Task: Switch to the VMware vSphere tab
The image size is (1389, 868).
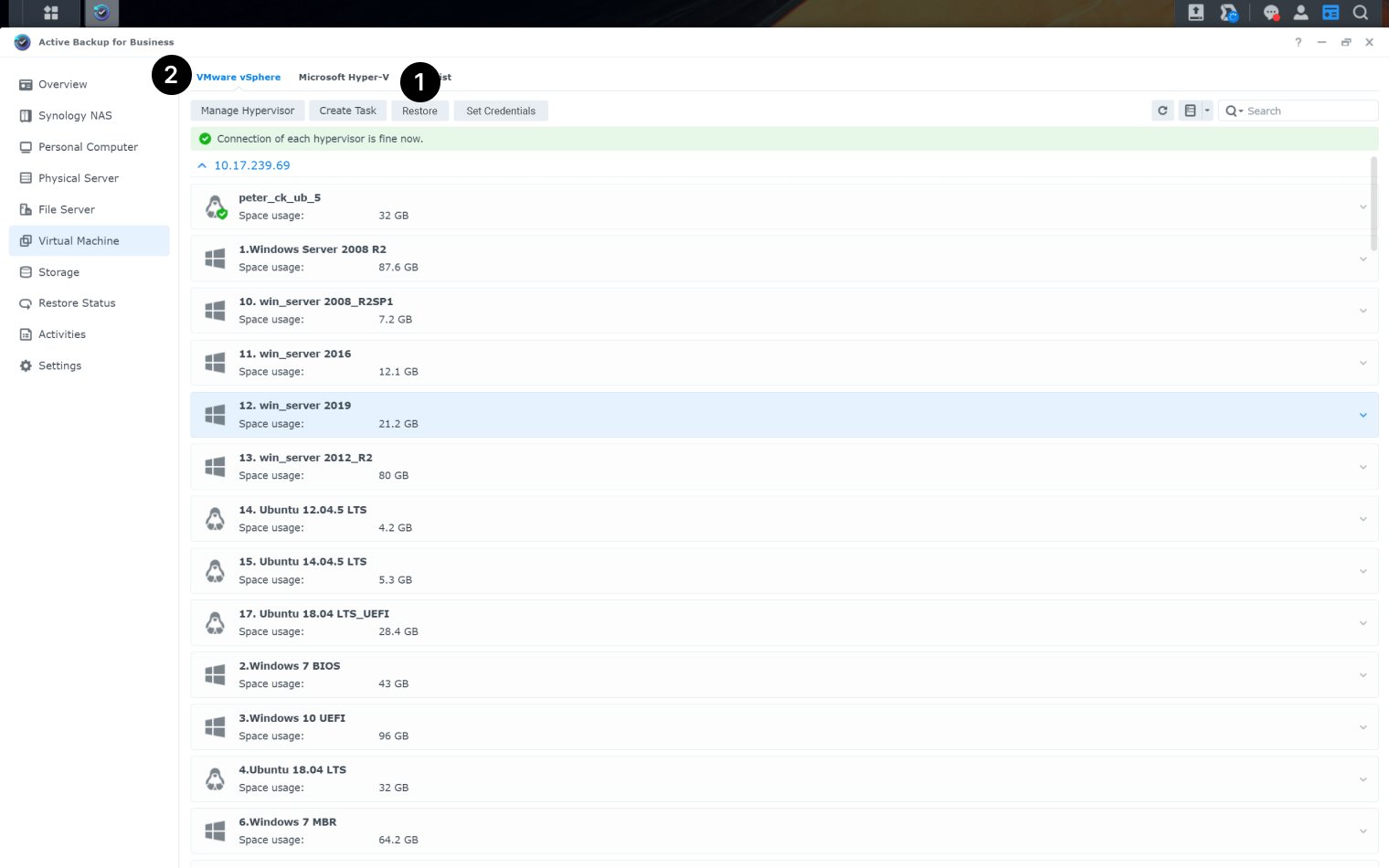Action: 239,77
